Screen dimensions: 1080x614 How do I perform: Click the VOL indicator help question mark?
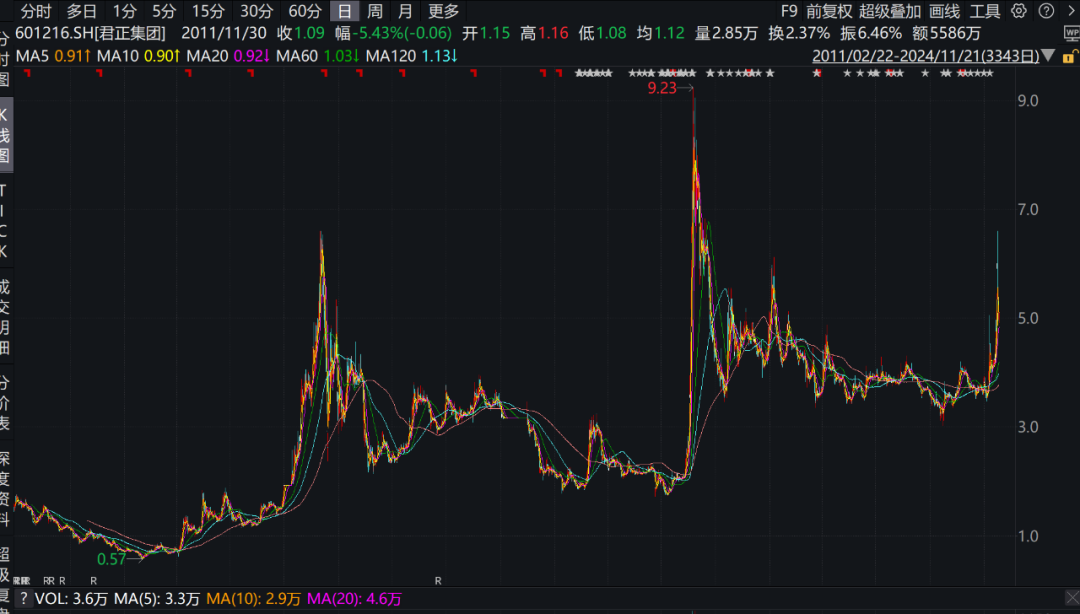pos(22,599)
